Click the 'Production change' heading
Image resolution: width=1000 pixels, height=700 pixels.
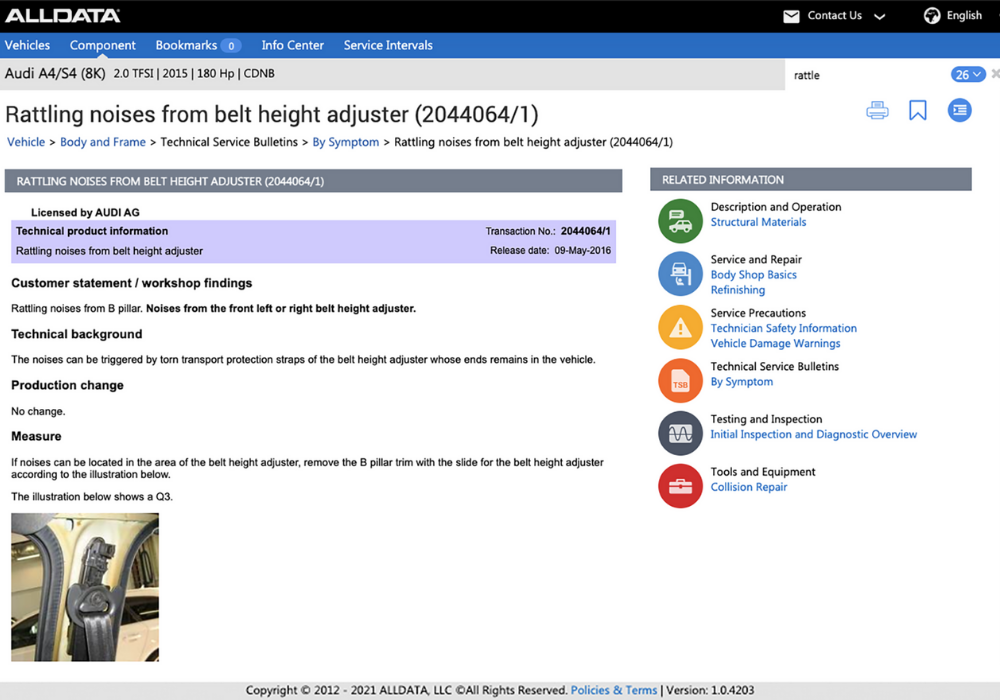pos(67,385)
